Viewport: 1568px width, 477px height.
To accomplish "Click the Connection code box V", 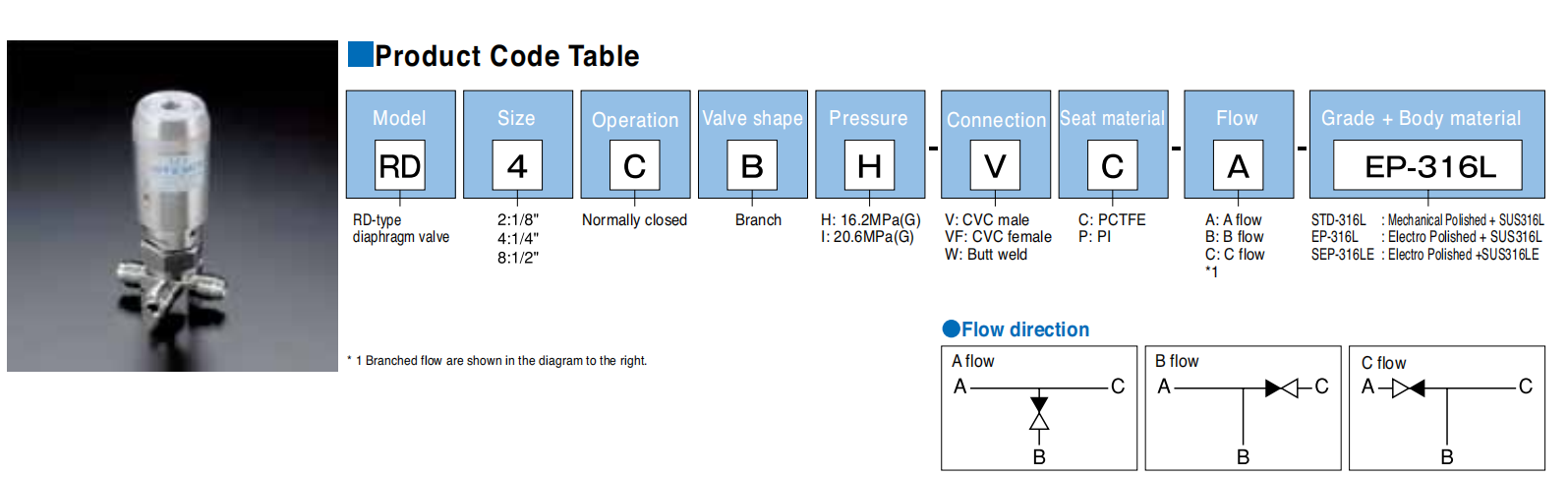I will tap(995, 165).
